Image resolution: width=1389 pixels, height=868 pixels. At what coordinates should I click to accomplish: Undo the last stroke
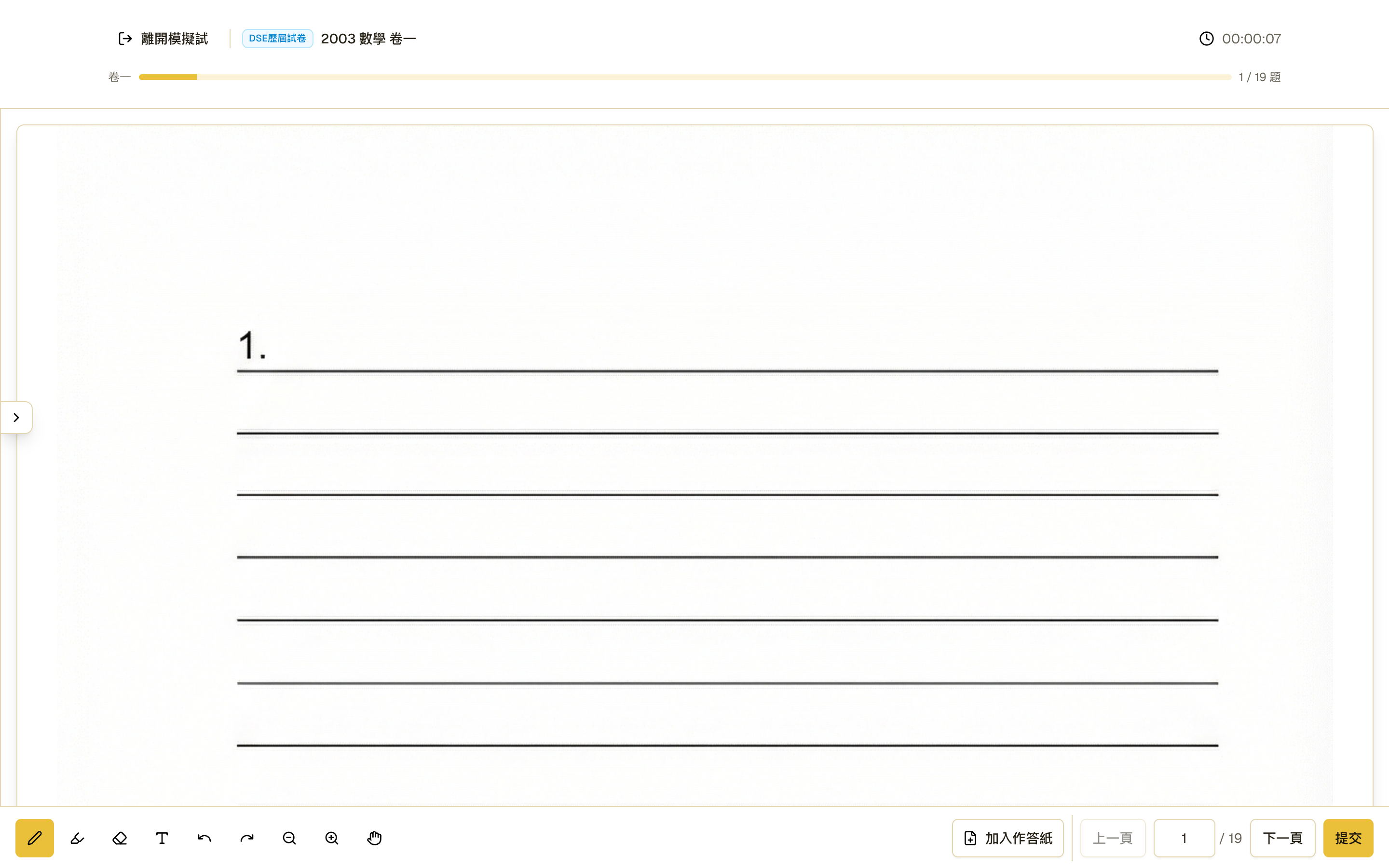pos(204,838)
